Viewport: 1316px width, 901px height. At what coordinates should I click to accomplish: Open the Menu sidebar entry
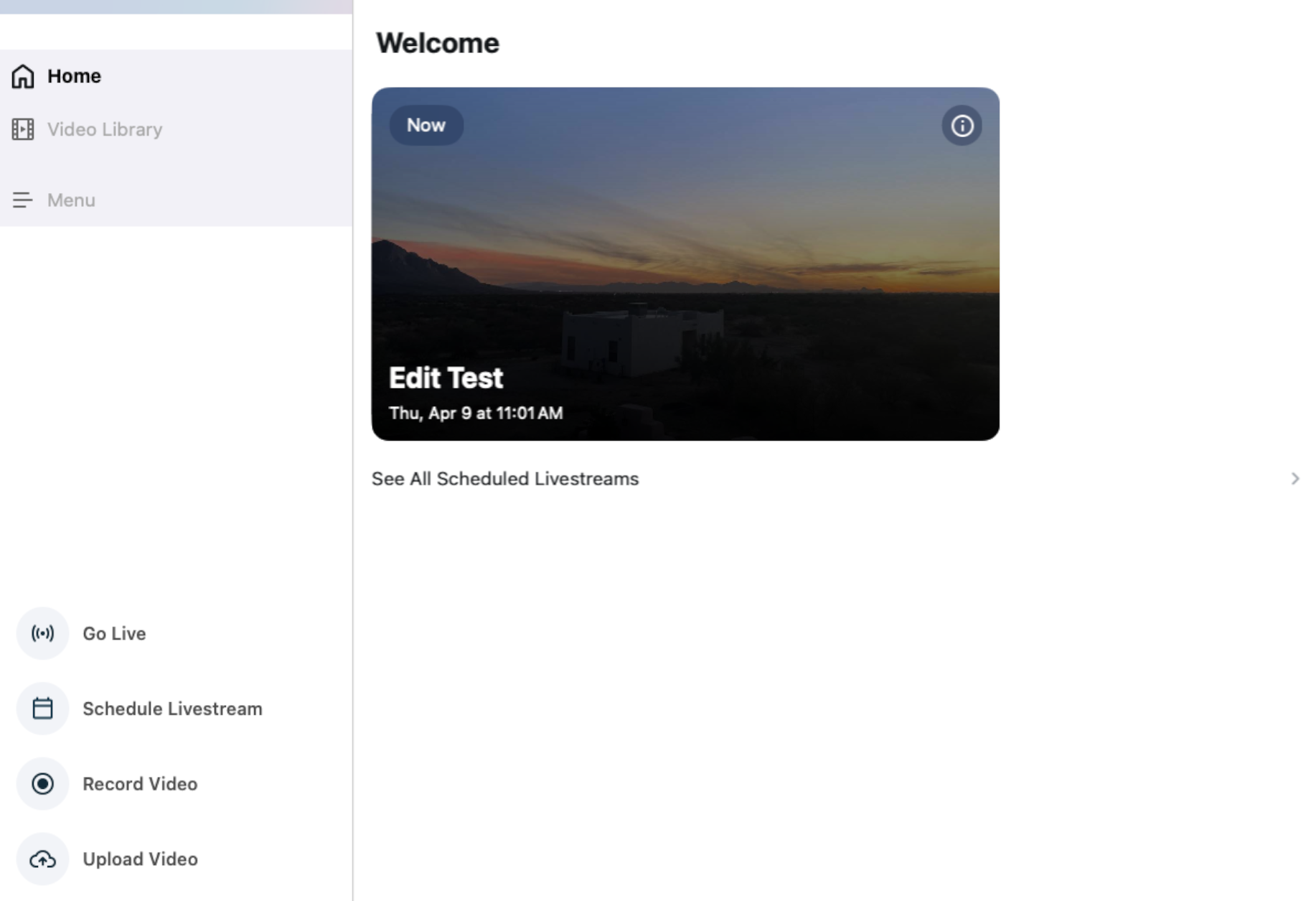point(176,200)
